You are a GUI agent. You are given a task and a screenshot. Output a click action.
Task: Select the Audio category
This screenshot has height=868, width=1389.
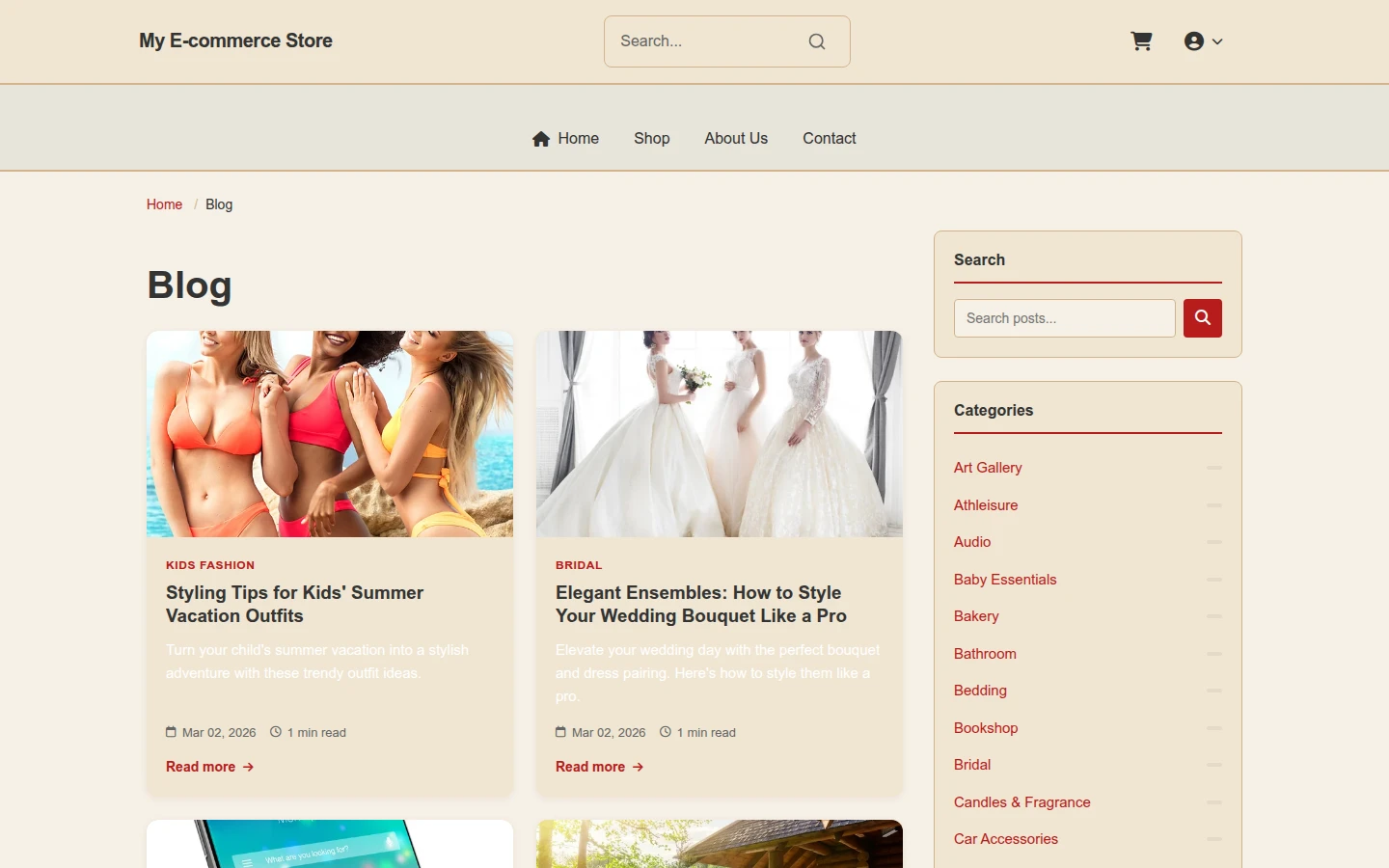point(972,542)
